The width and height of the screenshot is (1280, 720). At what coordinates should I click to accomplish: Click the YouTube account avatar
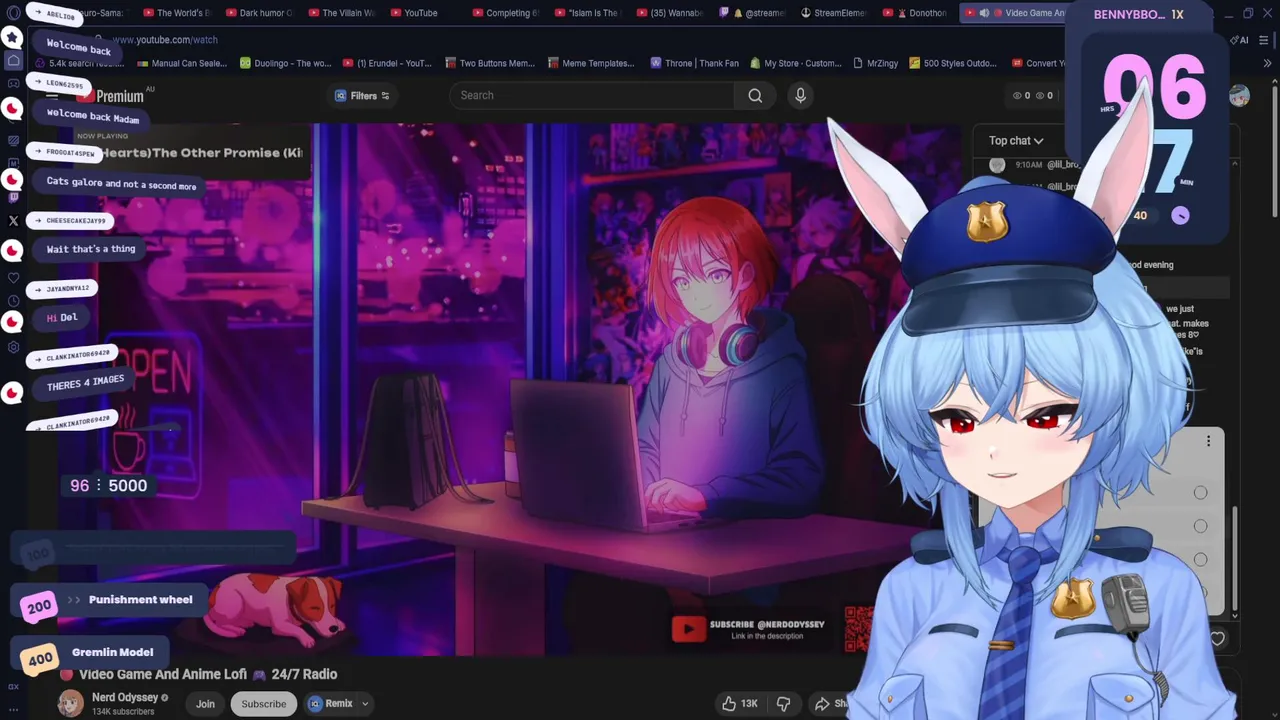coord(1239,96)
